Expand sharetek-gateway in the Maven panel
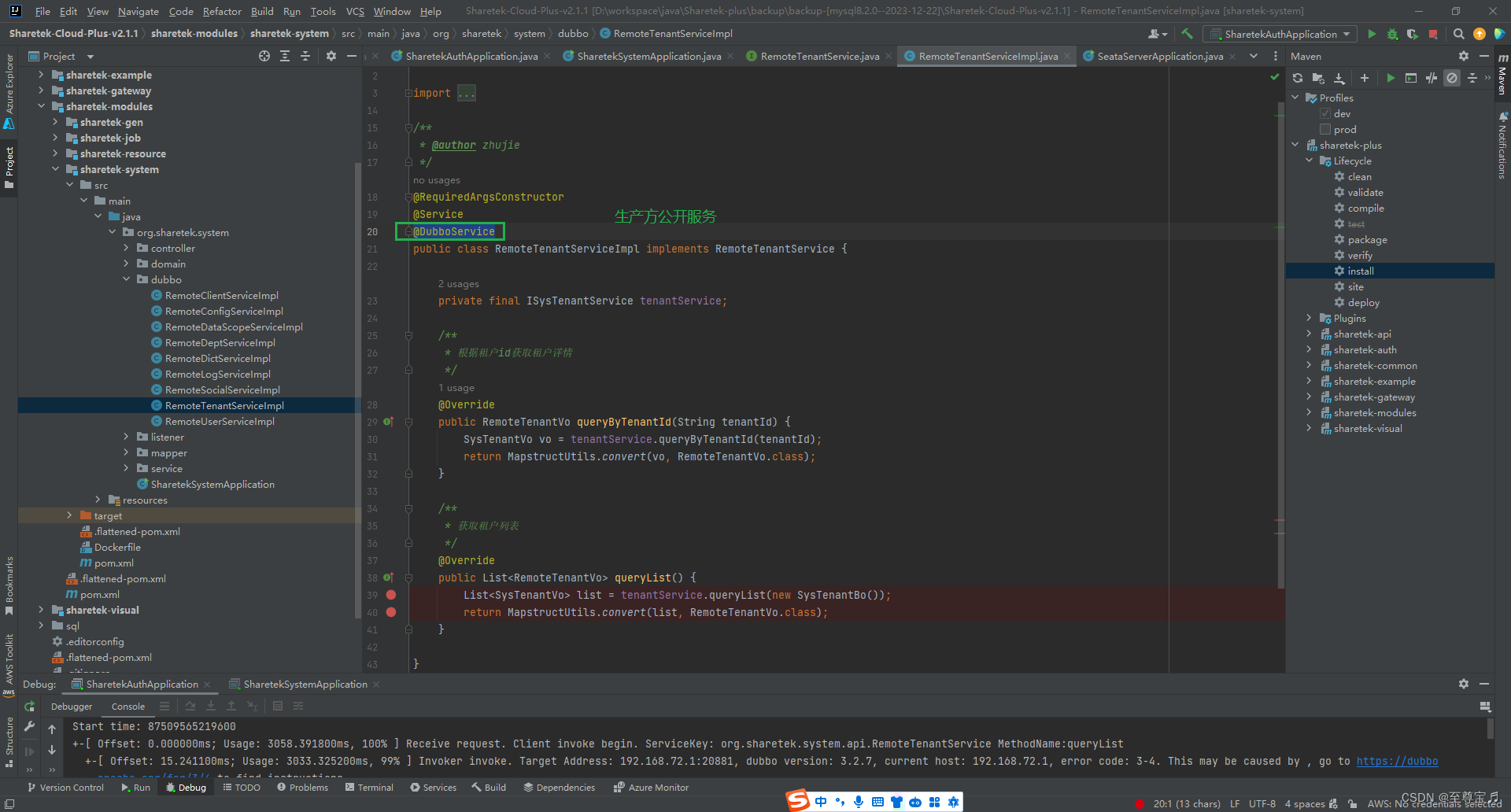Image resolution: width=1511 pixels, height=812 pixels. coord(1310,397)
